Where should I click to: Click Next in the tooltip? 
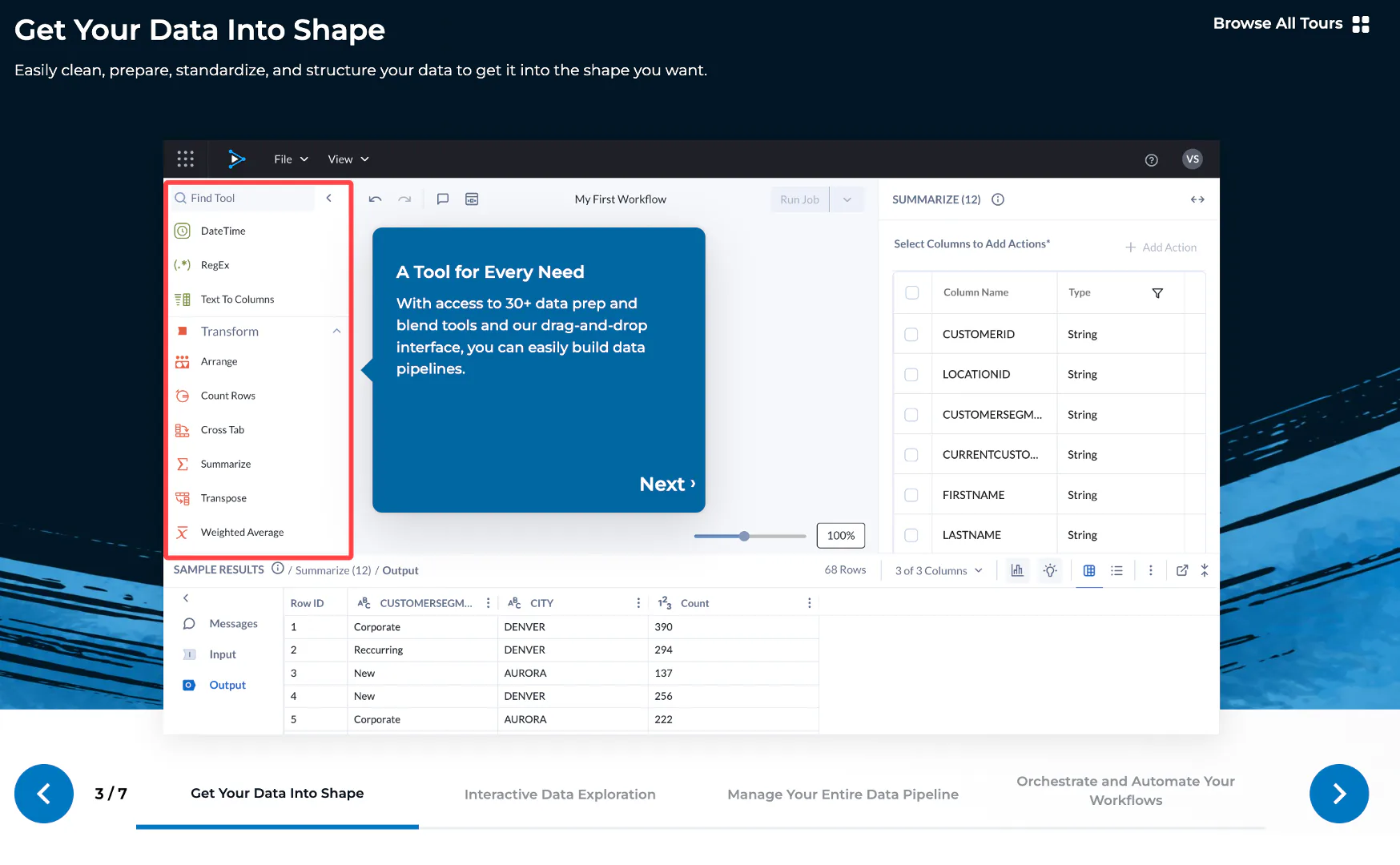[x=667, y=484]
